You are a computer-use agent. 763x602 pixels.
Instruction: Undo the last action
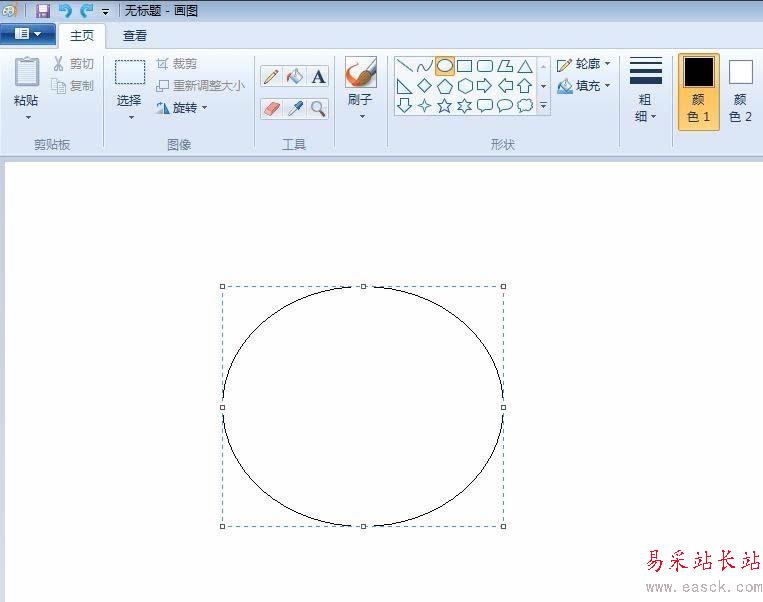click(65, 10)
